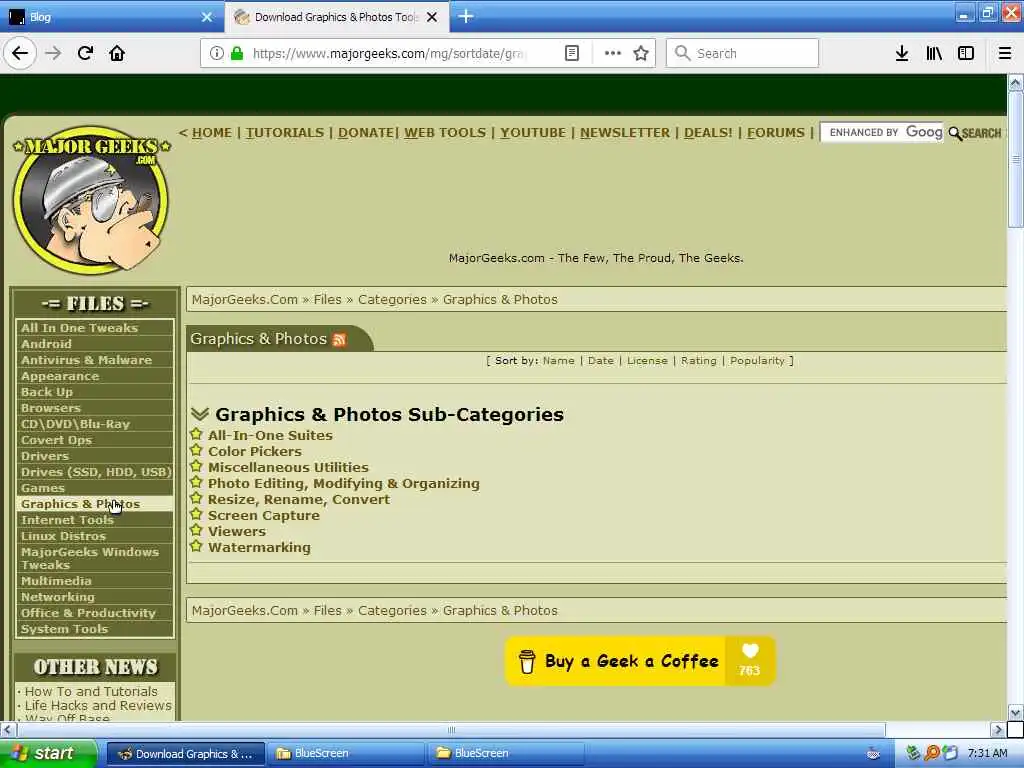The width and height of the screenshot is (1024, 768).
Task: Click the star beside Watermarking
Action: coord(196,546)
